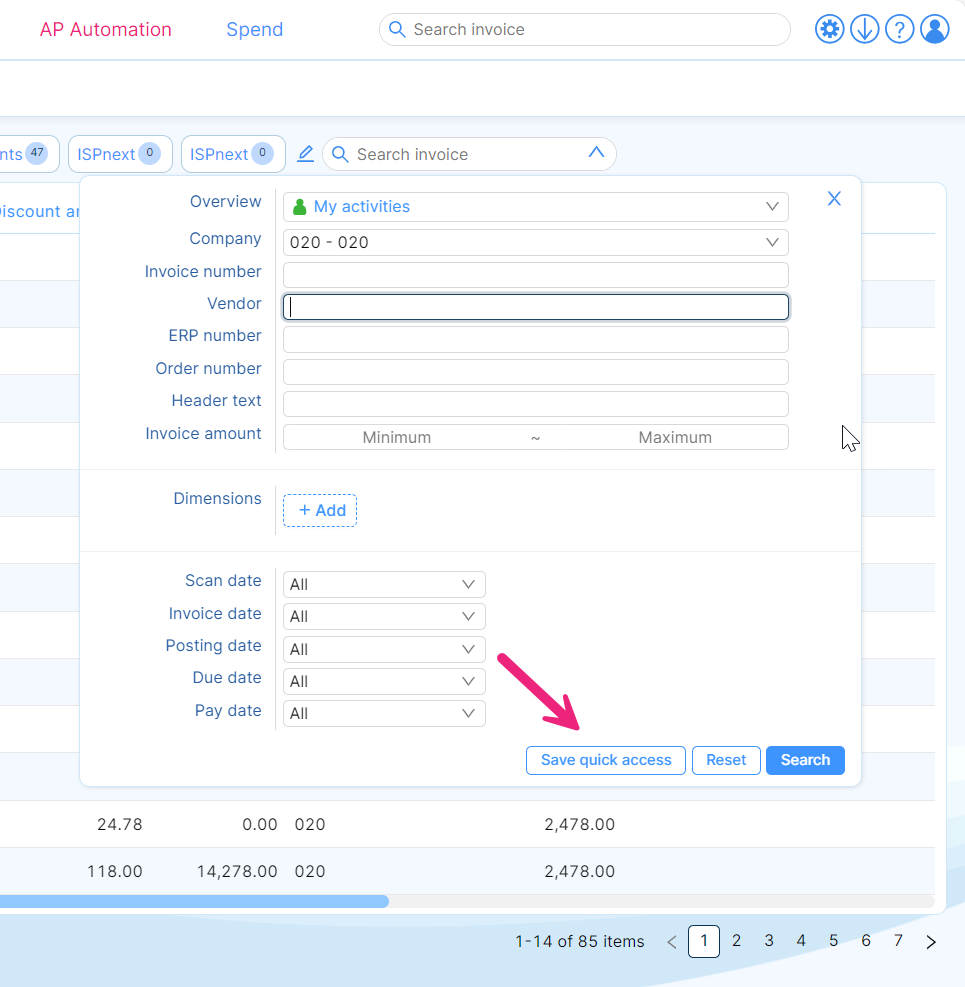Open the Posting date dropdown
The height and width of the screenshot is (987, 965).
point(384,649)
